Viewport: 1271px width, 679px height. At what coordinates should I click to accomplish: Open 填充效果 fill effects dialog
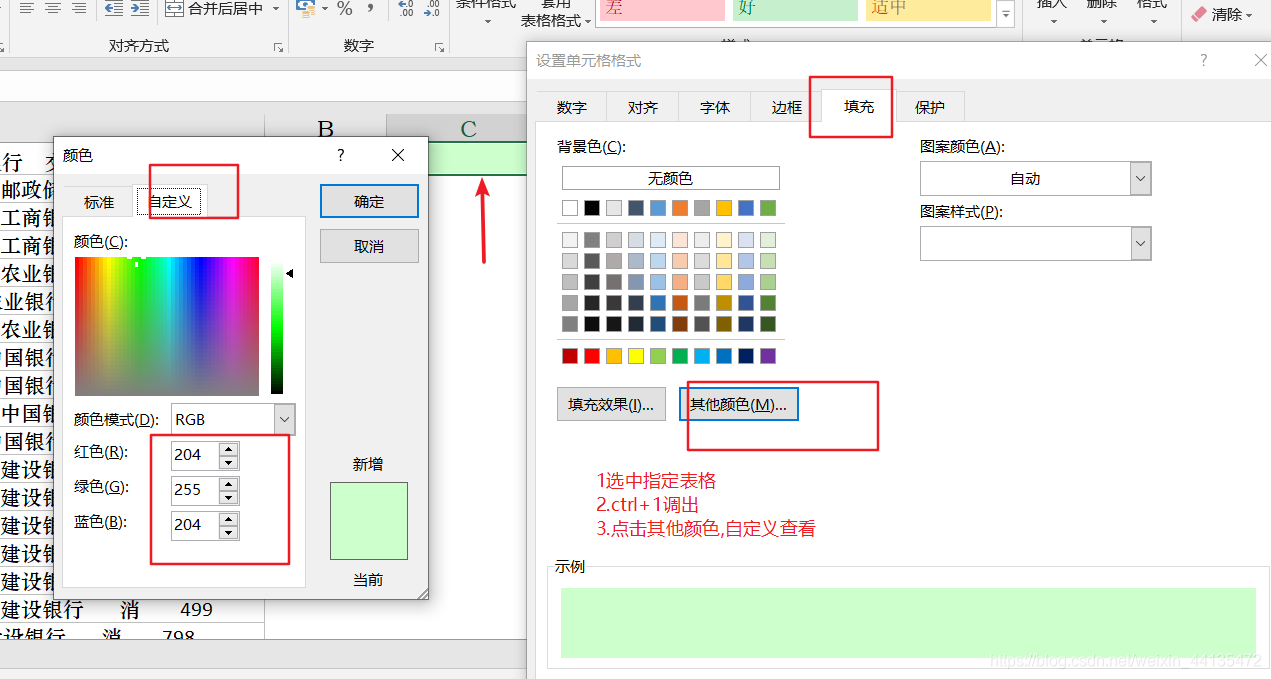click(611, 403)
